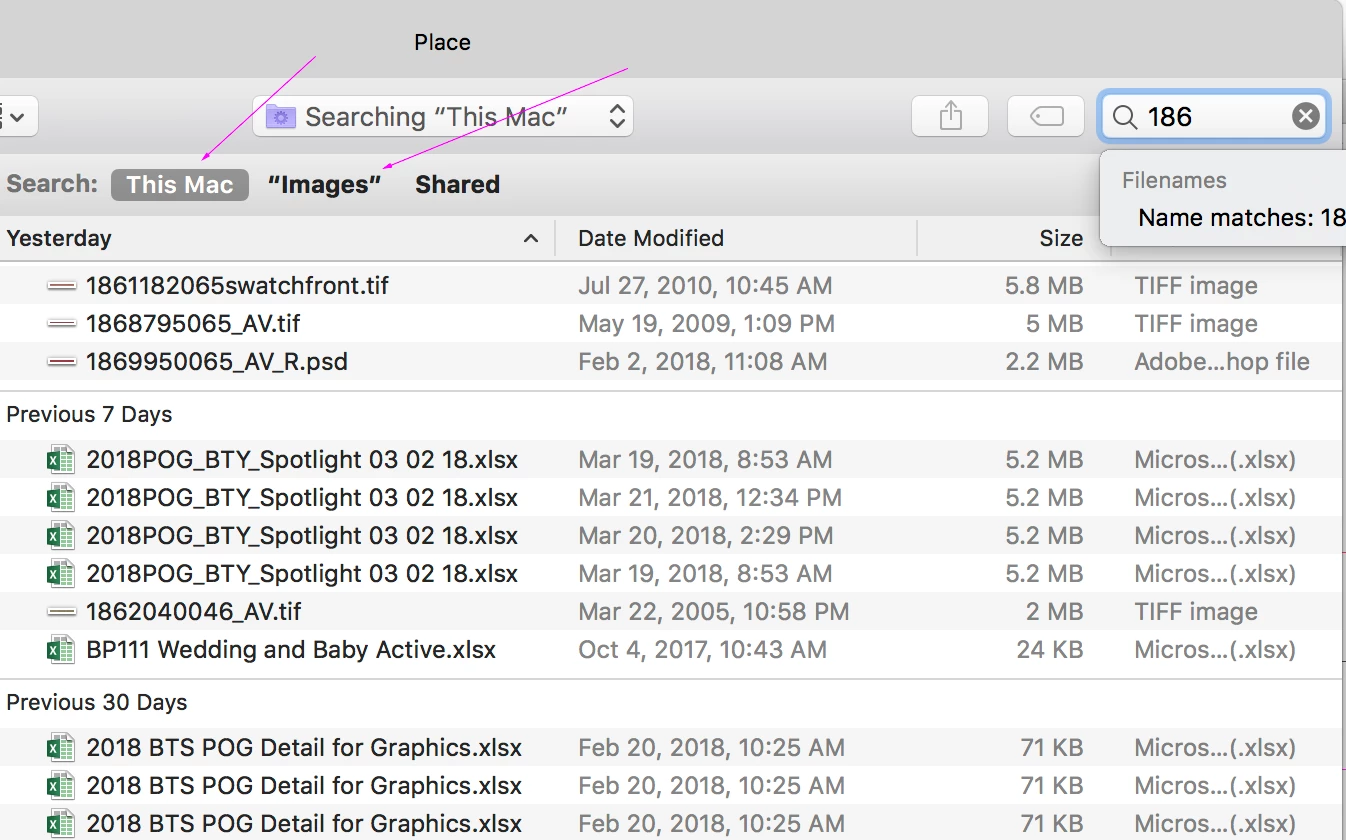The width and height of the screenshot is (1346, 840).
Task: Click the magnifying glass search icon
Action: pos(1125,117)
